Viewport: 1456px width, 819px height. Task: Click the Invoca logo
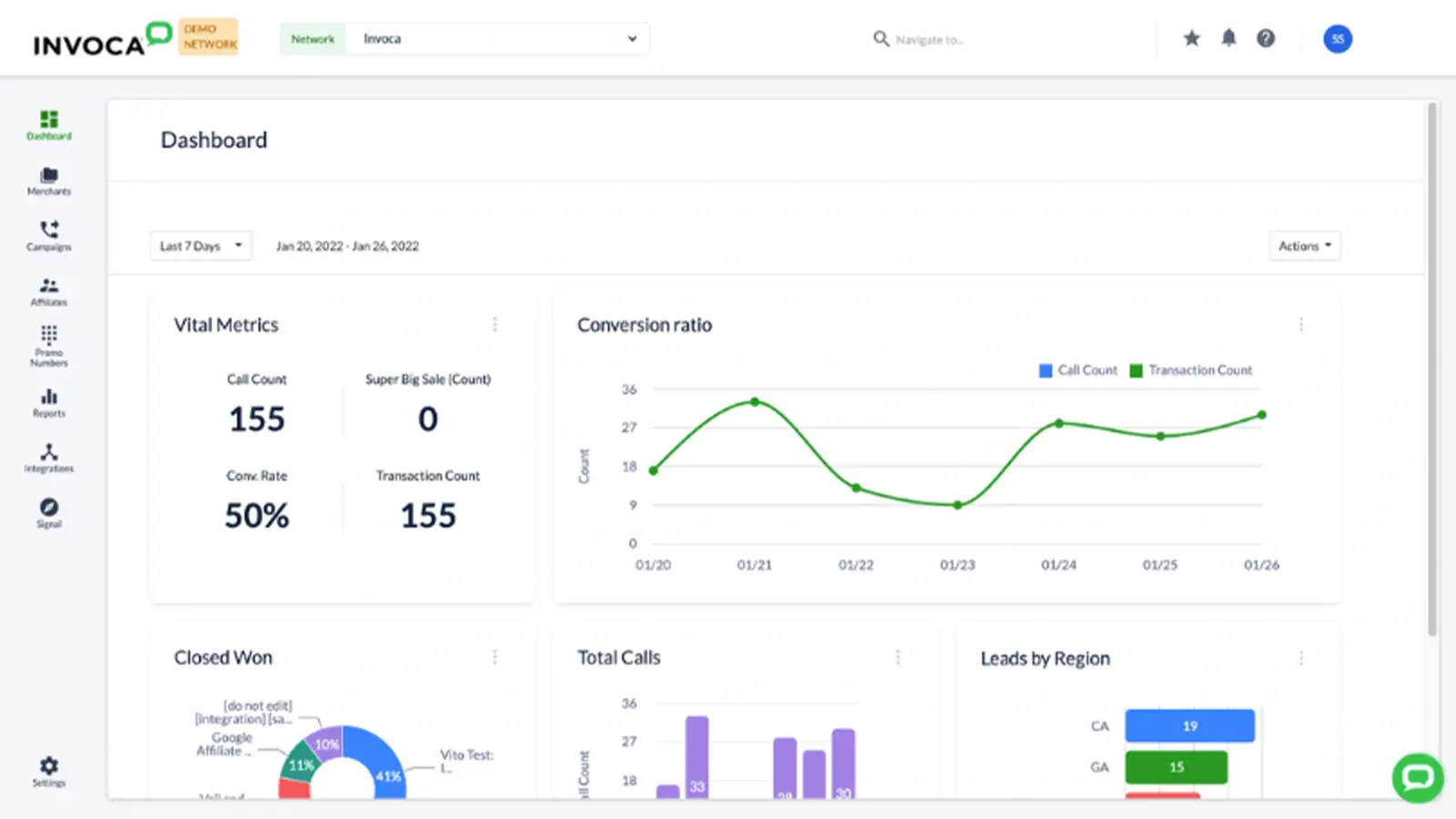(102, 38)
